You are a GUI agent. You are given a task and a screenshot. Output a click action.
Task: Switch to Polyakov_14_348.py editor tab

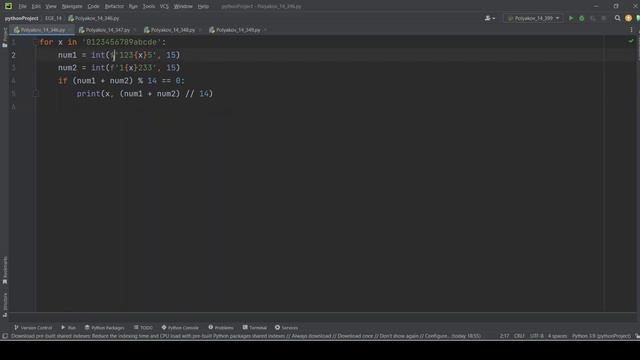pos(173,30)
